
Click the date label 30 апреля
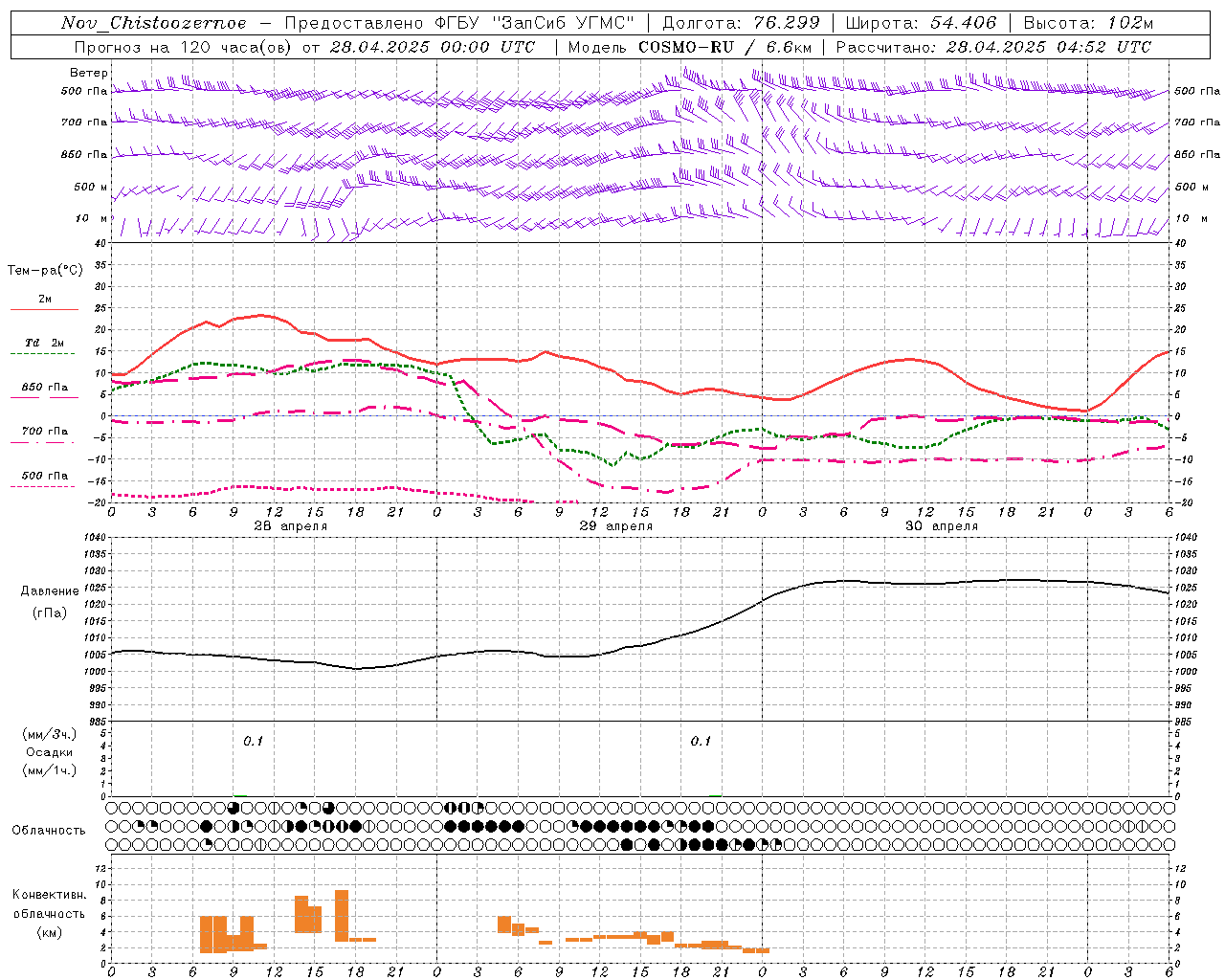pyautogui.click(x=941, y=526)
